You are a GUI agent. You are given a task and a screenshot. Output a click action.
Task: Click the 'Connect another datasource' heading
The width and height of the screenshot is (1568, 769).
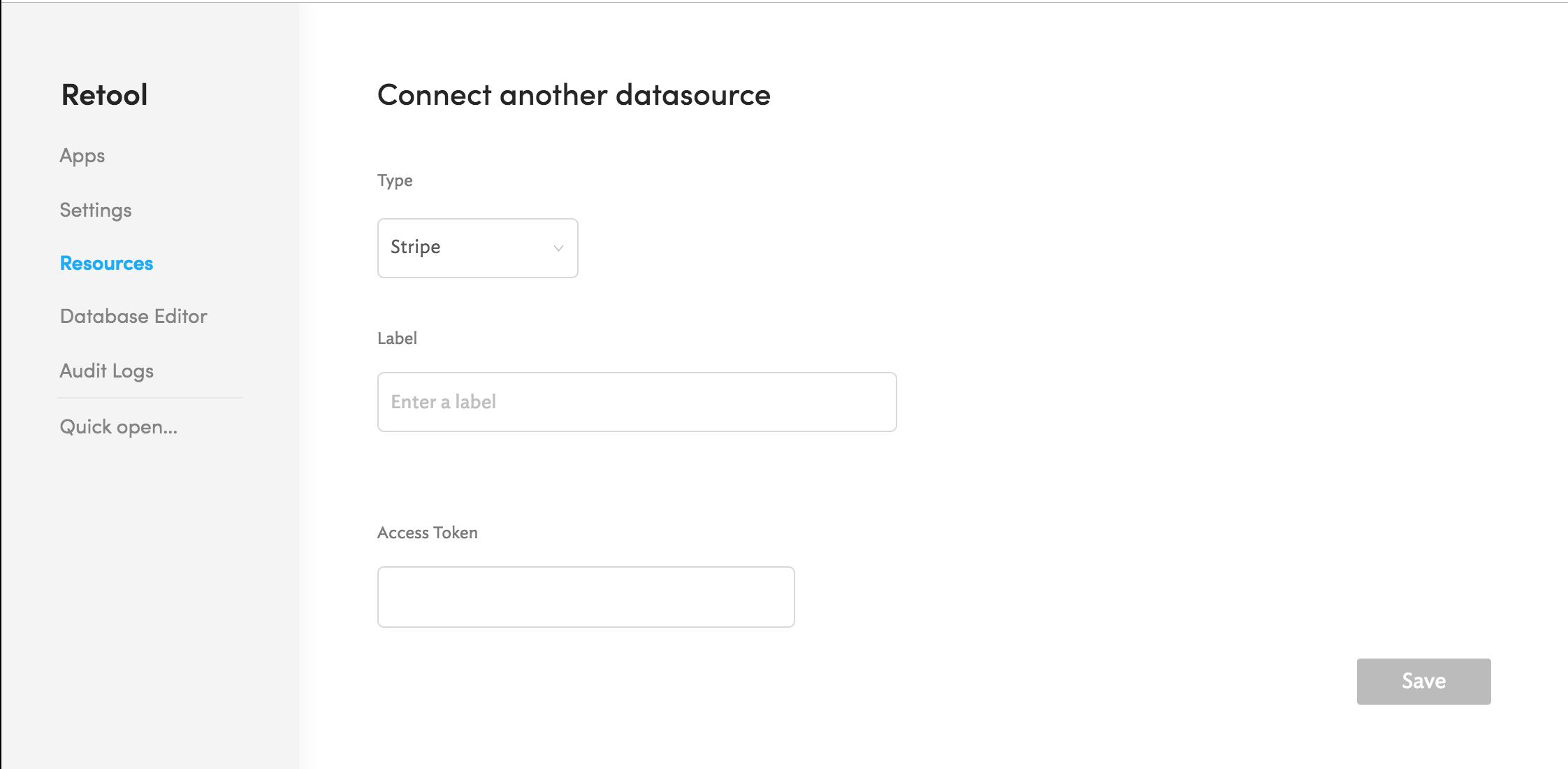pos(573,95)
